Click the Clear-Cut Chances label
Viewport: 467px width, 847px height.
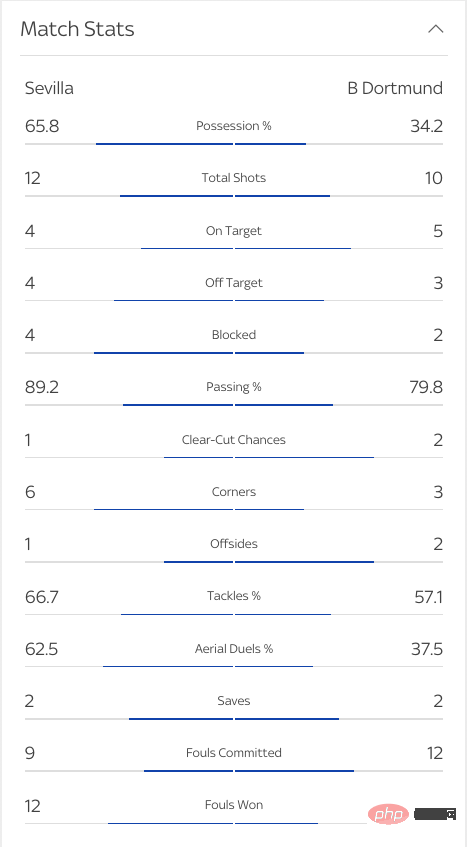click(234, 440)
